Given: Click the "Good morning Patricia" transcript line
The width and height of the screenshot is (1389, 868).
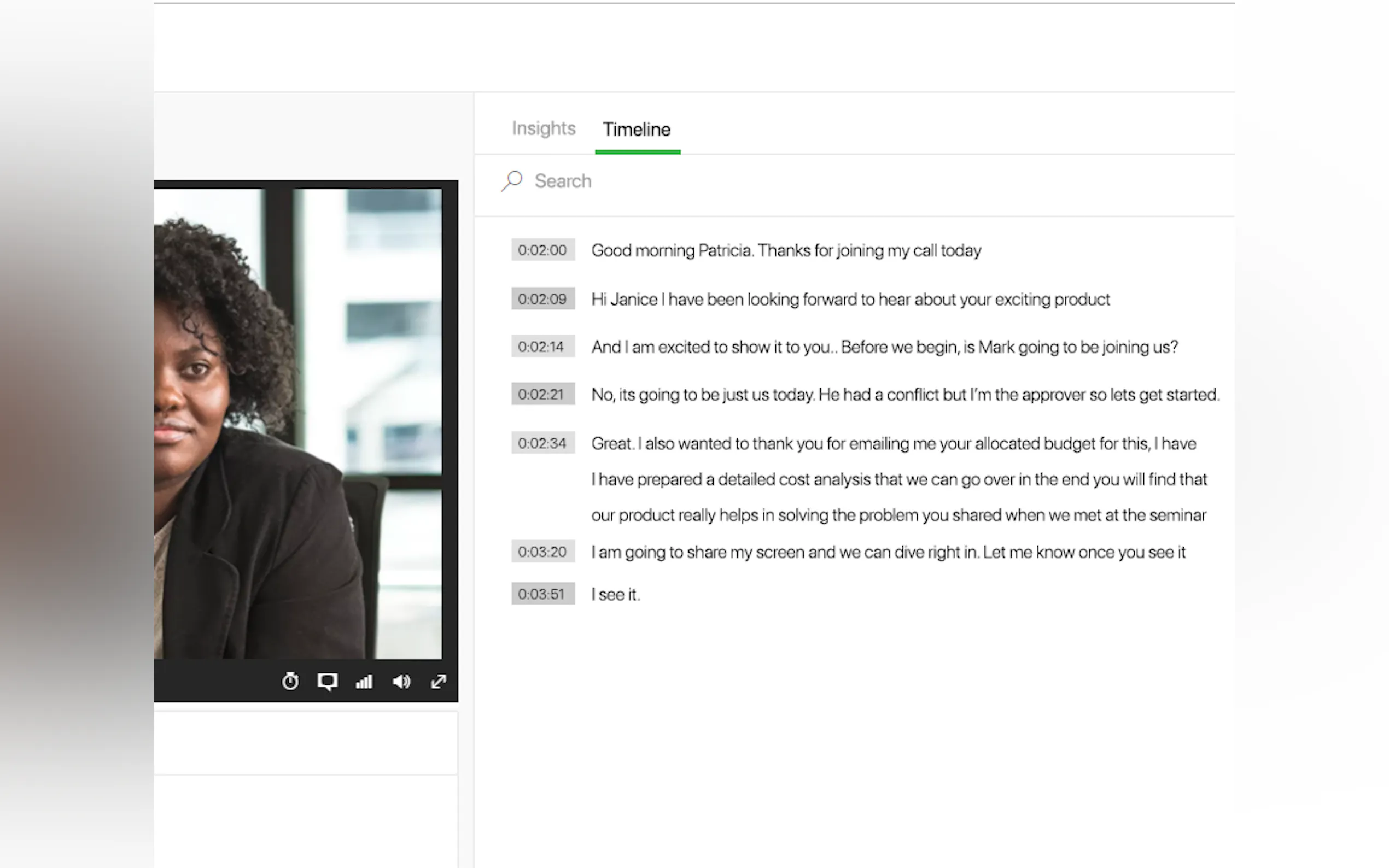Looking at the screenshot, I should [785, 251].
